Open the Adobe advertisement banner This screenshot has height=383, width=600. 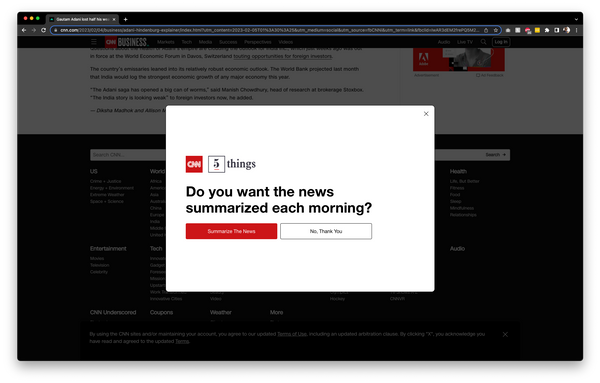point(459,60)
